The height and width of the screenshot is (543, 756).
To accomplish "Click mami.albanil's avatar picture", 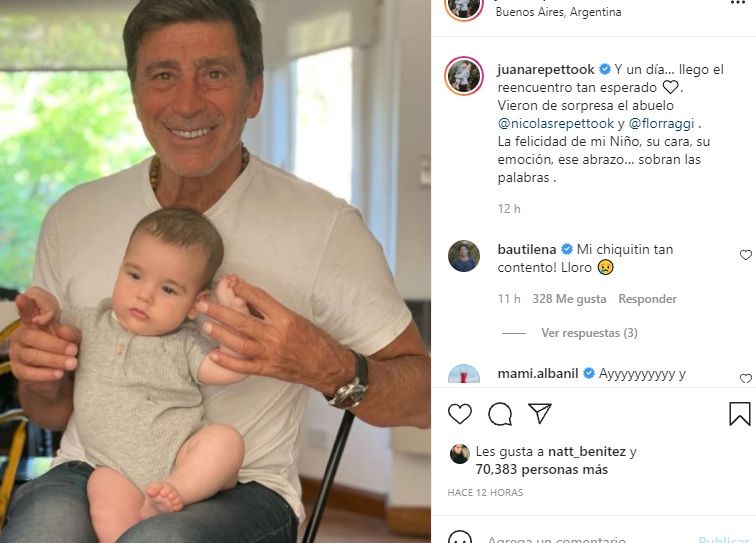I will point(464,376).
